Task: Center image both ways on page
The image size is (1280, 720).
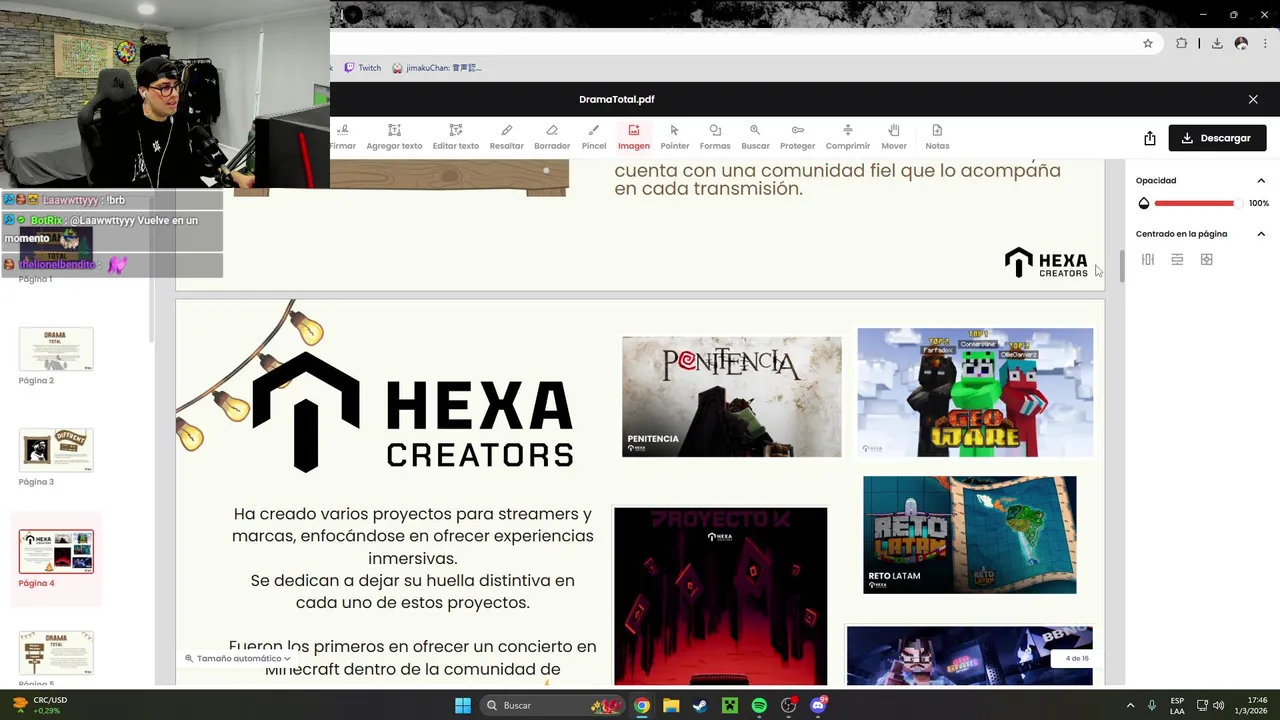Action: (x=1206, y=259)
